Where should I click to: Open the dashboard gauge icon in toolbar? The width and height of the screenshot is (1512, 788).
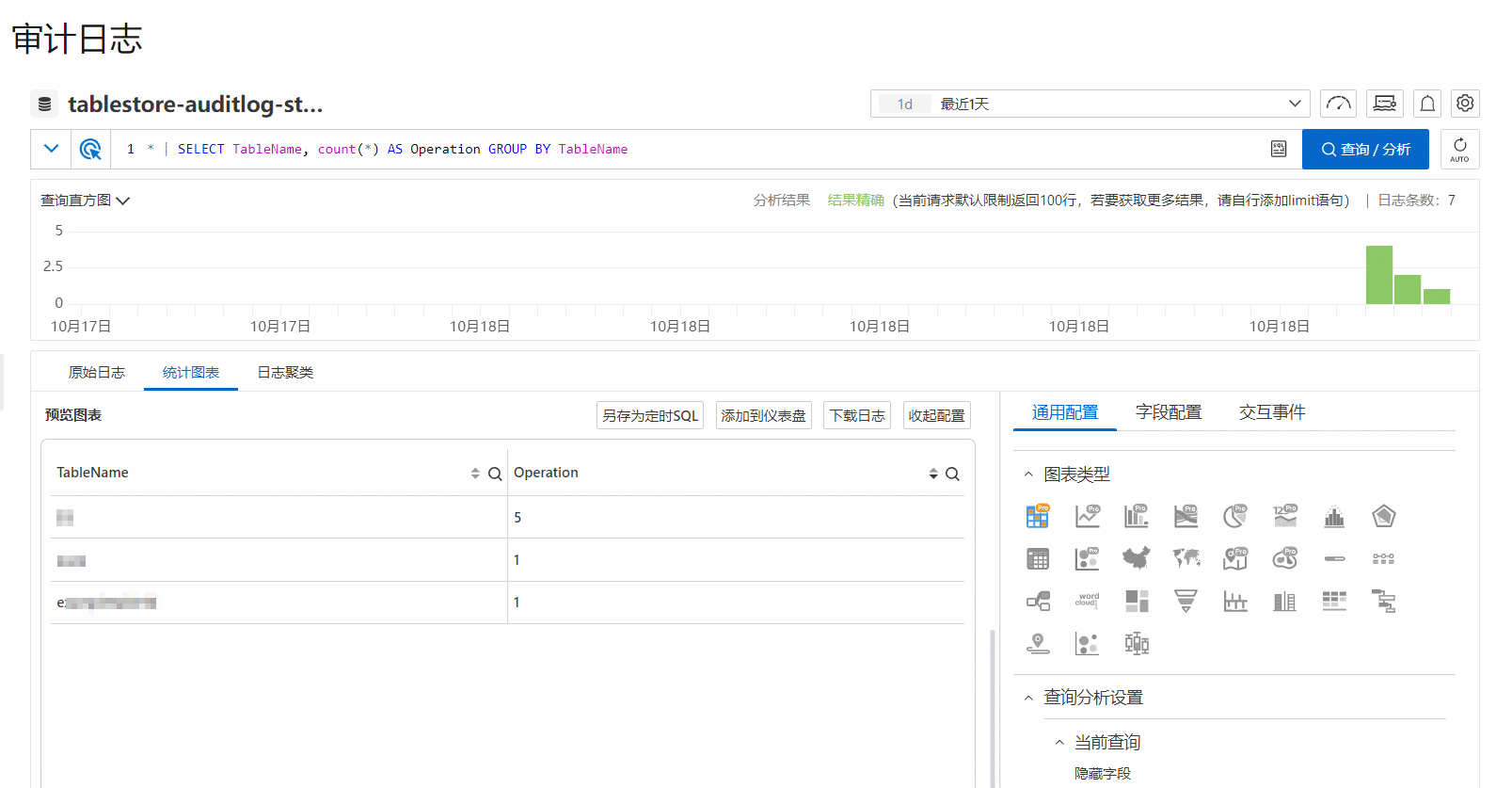[1339, 103]
